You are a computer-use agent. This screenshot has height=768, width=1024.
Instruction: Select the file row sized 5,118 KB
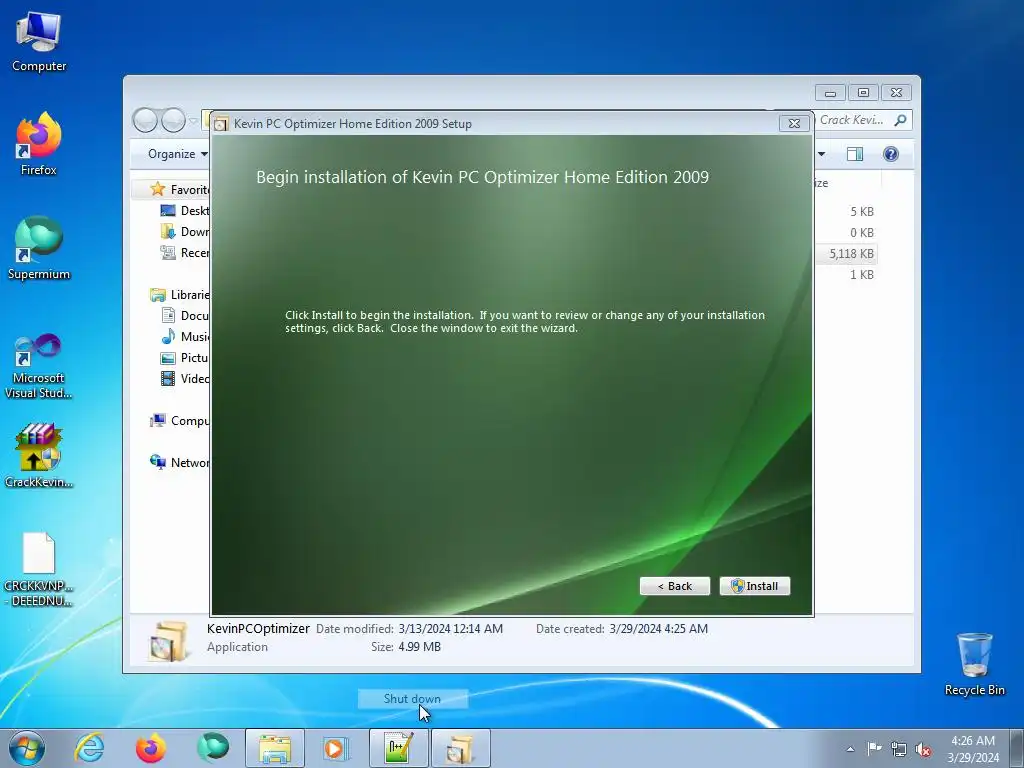click(846, 253)
